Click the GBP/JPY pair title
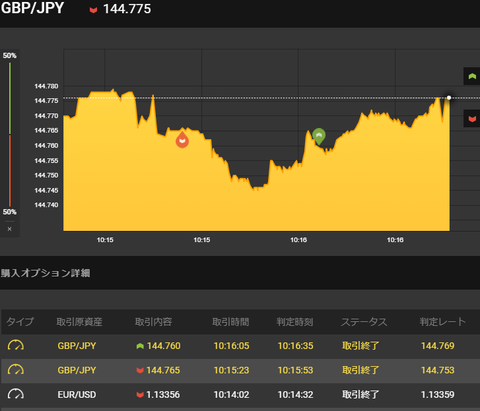 32,8
